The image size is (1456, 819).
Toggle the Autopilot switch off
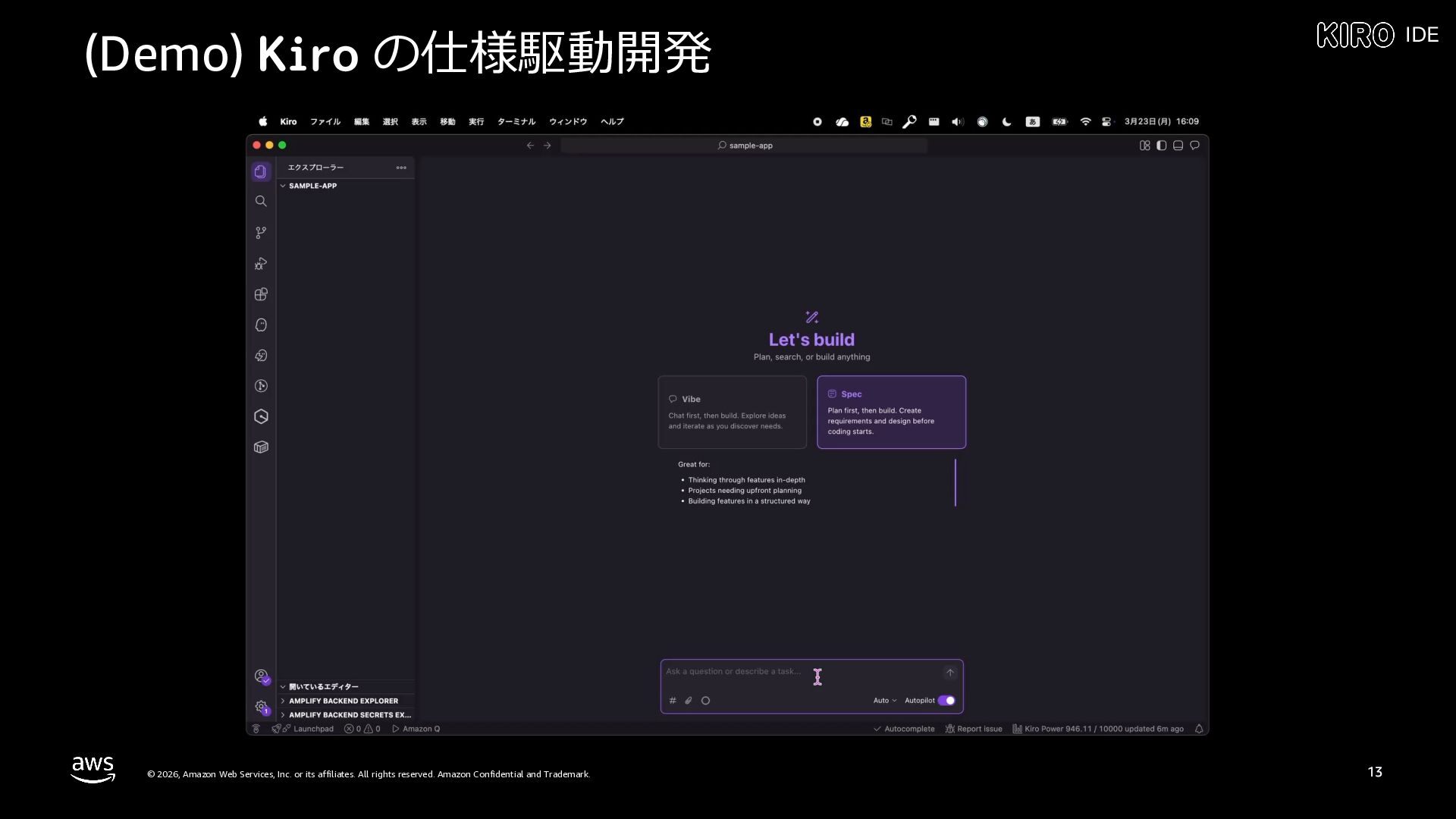pos(946,701)
